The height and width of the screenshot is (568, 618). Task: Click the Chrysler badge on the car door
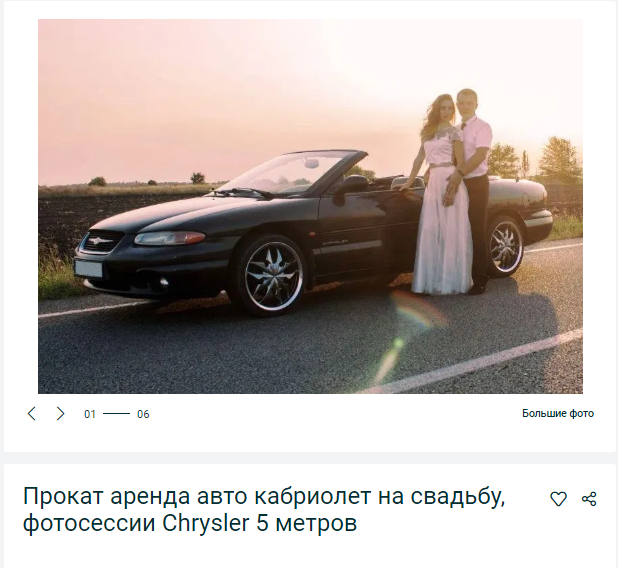335,242
